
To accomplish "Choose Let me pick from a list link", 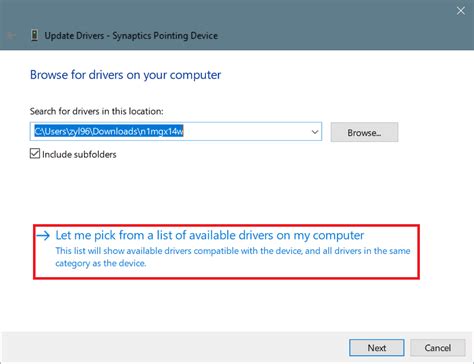I will coord(210,235).
